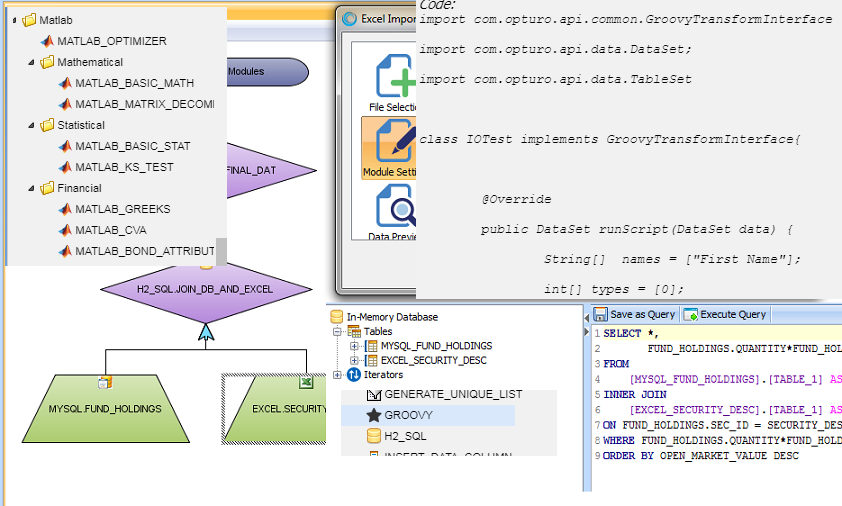
Task: Click the module tree scrollbar thumb
Action: [221, 251]
